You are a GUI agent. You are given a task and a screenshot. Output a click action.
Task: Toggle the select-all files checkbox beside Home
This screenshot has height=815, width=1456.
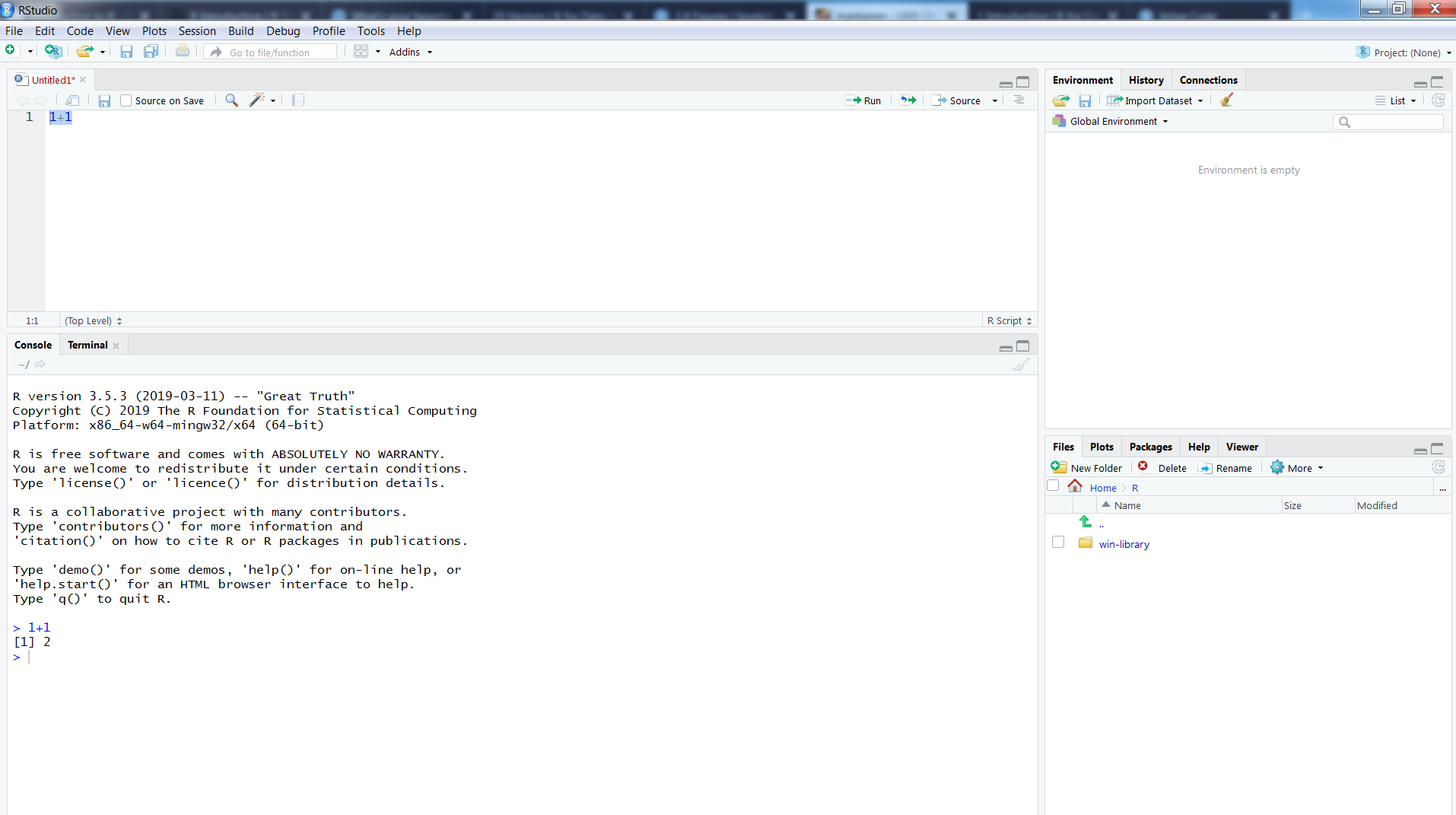point(1053,486)
